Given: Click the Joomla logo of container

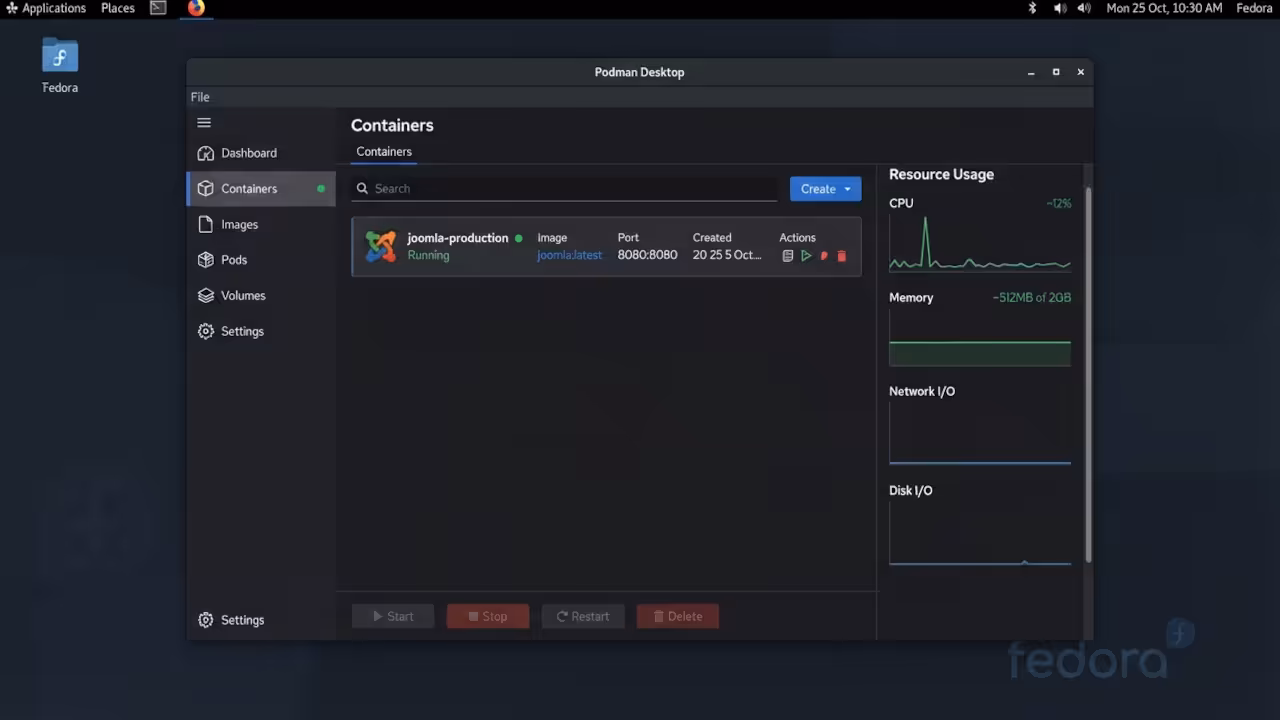Looking at the screenshot, I should (380, 246).
